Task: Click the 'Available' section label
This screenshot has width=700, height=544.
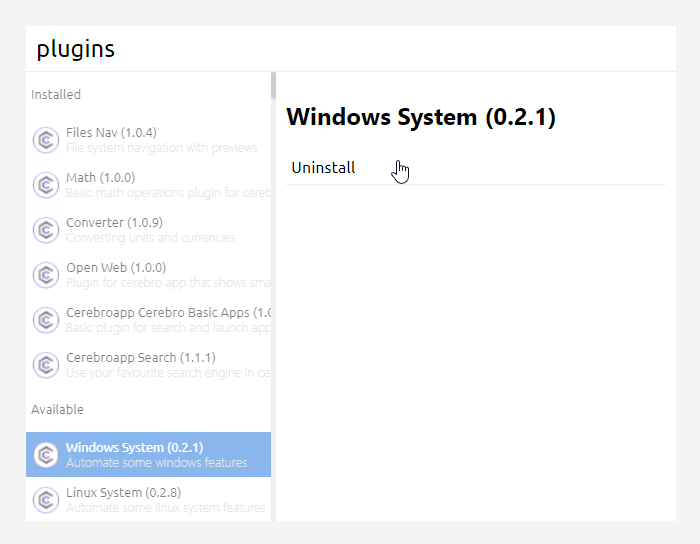Action: (x=57, y=410)
